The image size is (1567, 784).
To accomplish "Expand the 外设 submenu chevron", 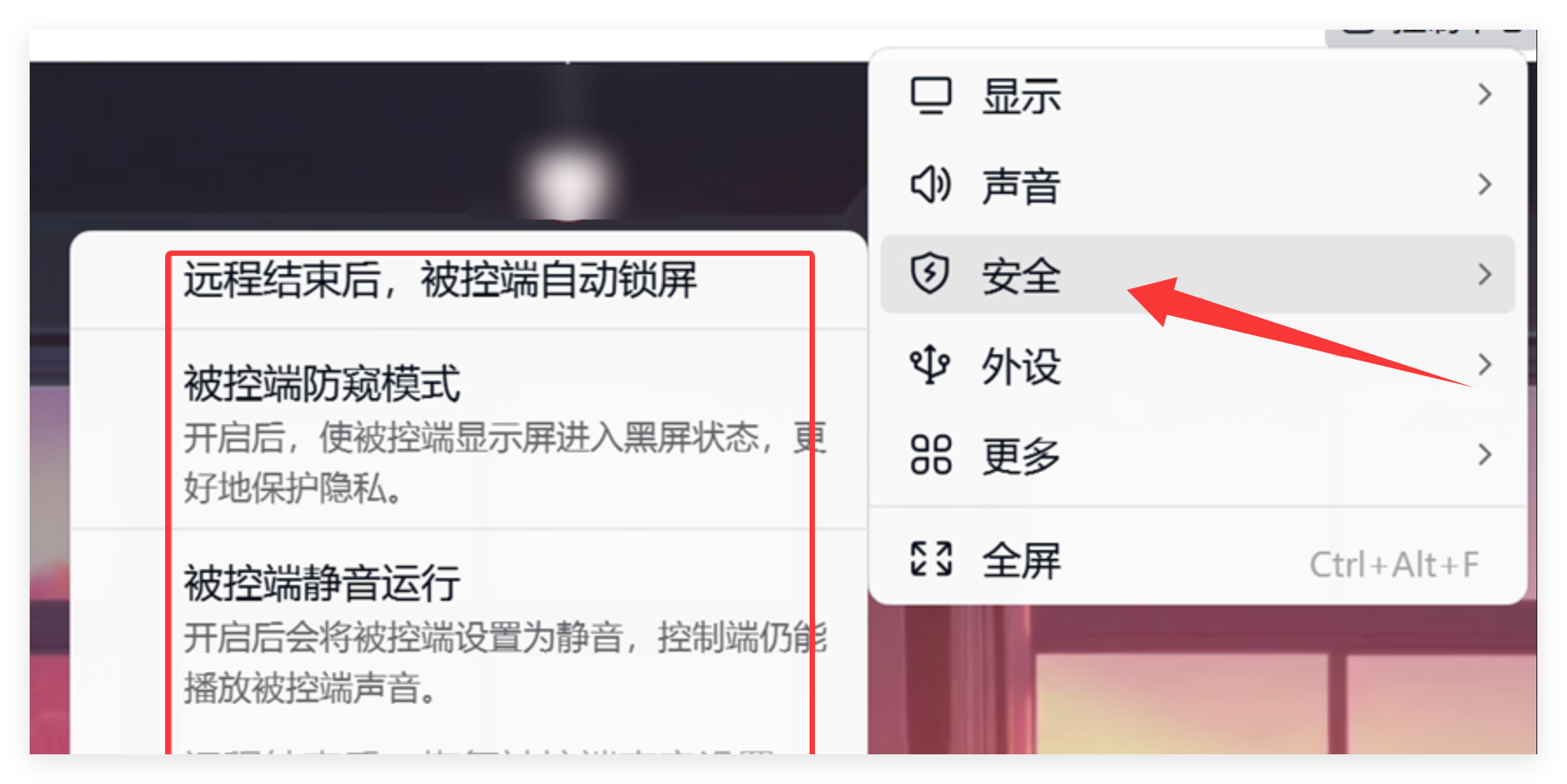I will click(x=1484, y=364).
